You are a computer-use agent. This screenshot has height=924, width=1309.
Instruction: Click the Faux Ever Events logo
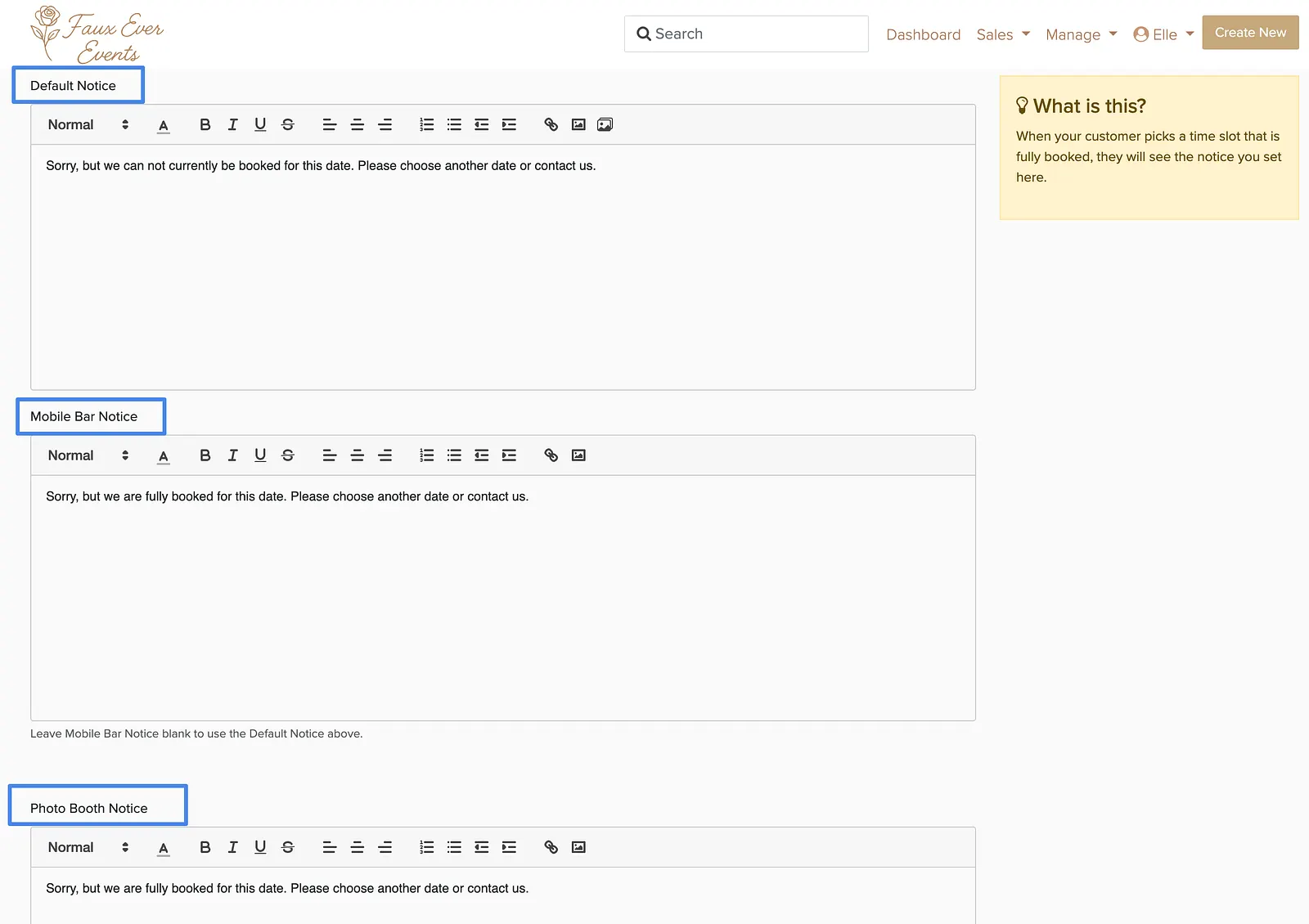click(x=97, y=34)
